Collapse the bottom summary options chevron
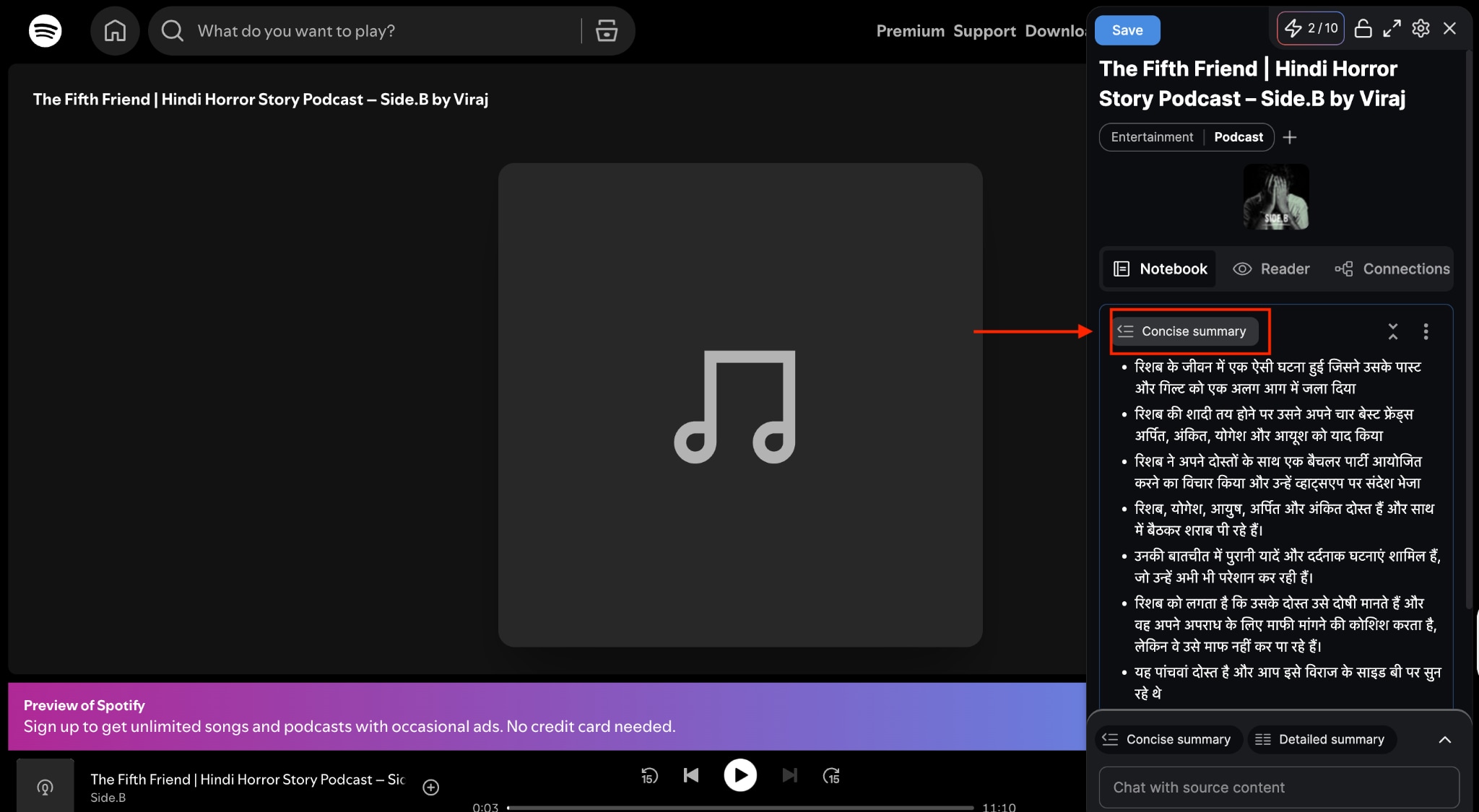1479x812 pixels. pyautogui.click(x=1445, y=740)
